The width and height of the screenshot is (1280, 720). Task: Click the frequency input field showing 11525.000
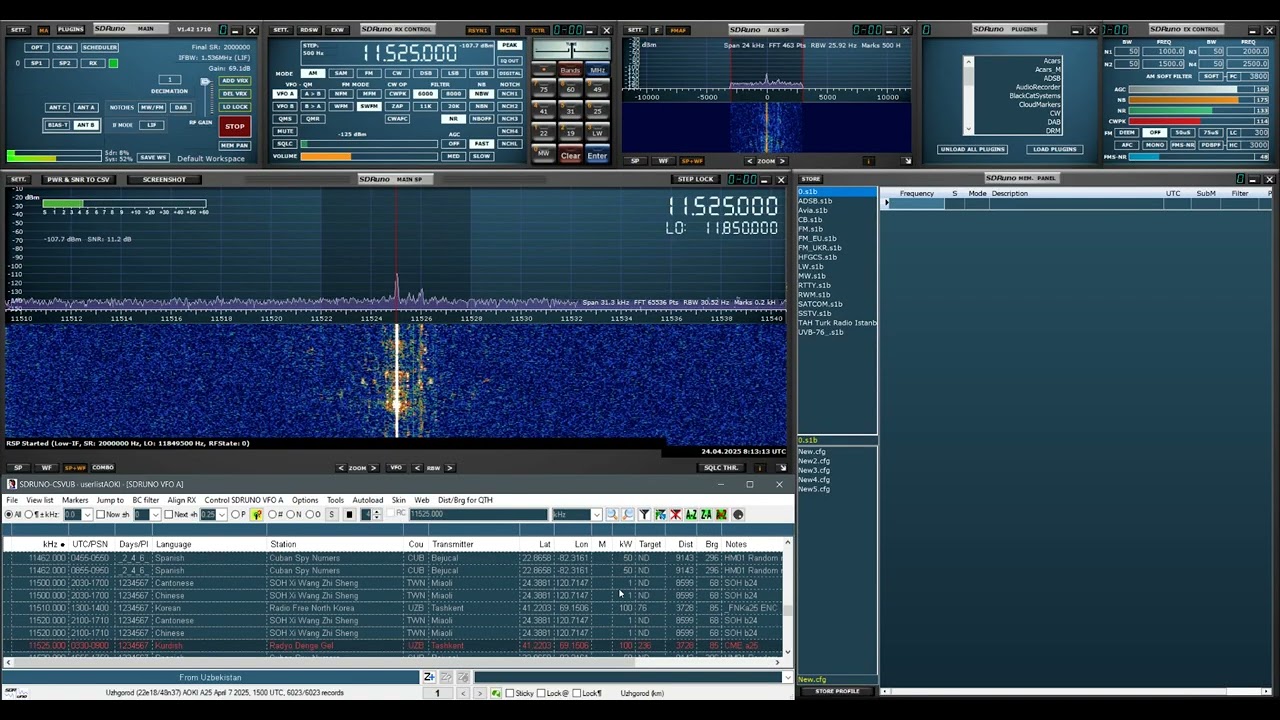478,514
